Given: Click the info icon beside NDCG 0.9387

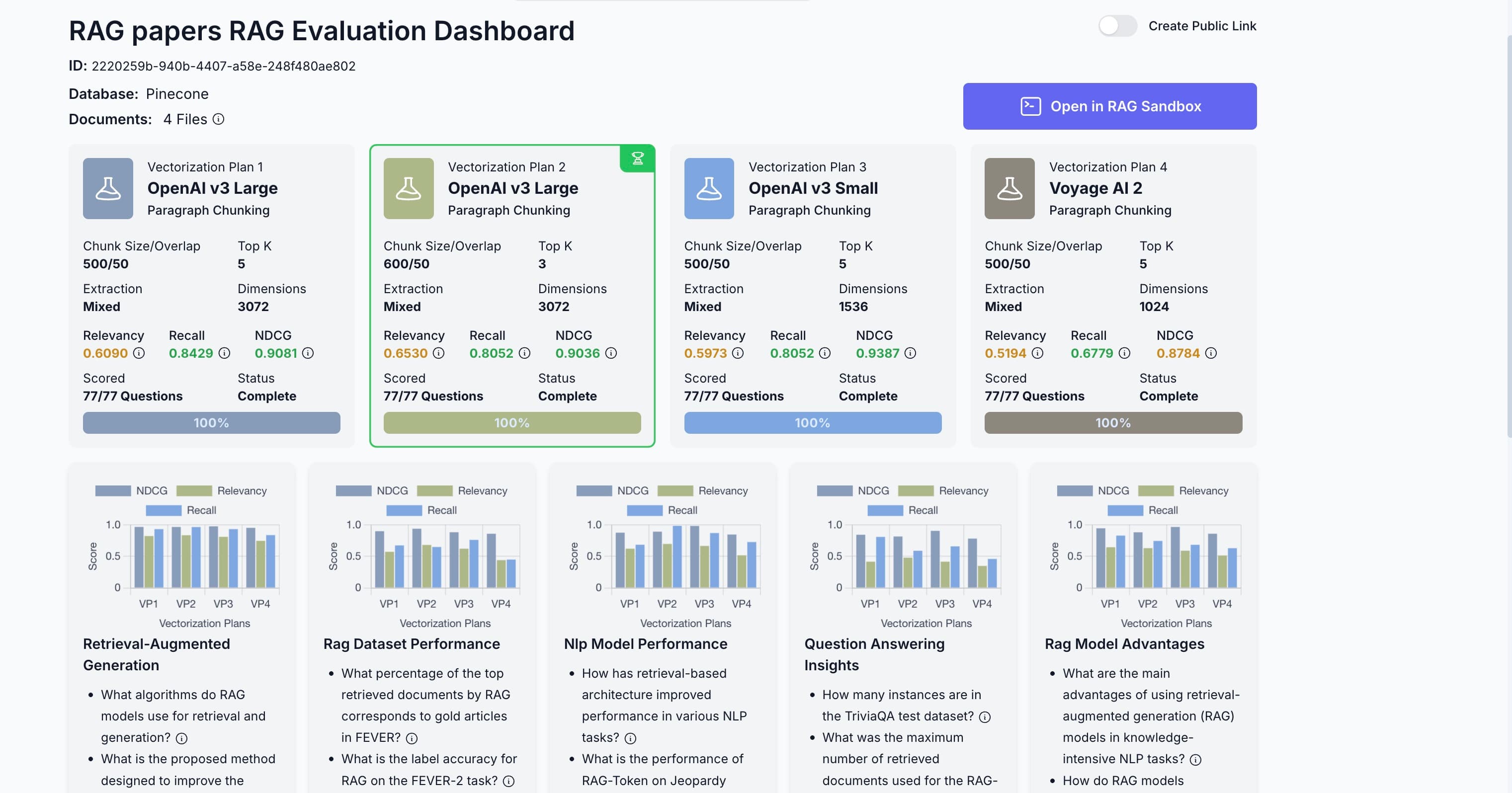Looking at the screenshot, I should (911, 354).
